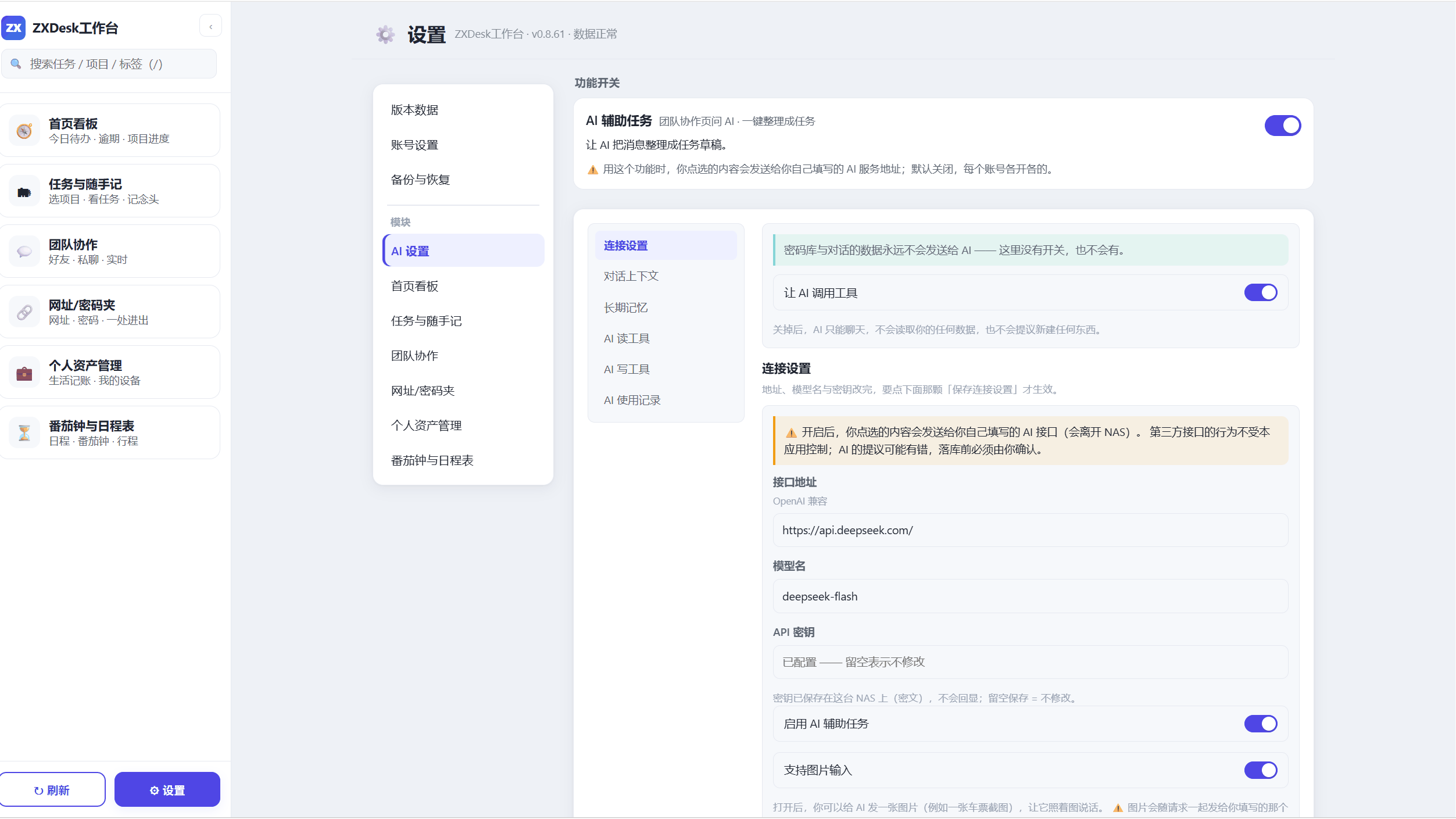Select 番茄钟与日程表 in the modules list

pos(463,460)
